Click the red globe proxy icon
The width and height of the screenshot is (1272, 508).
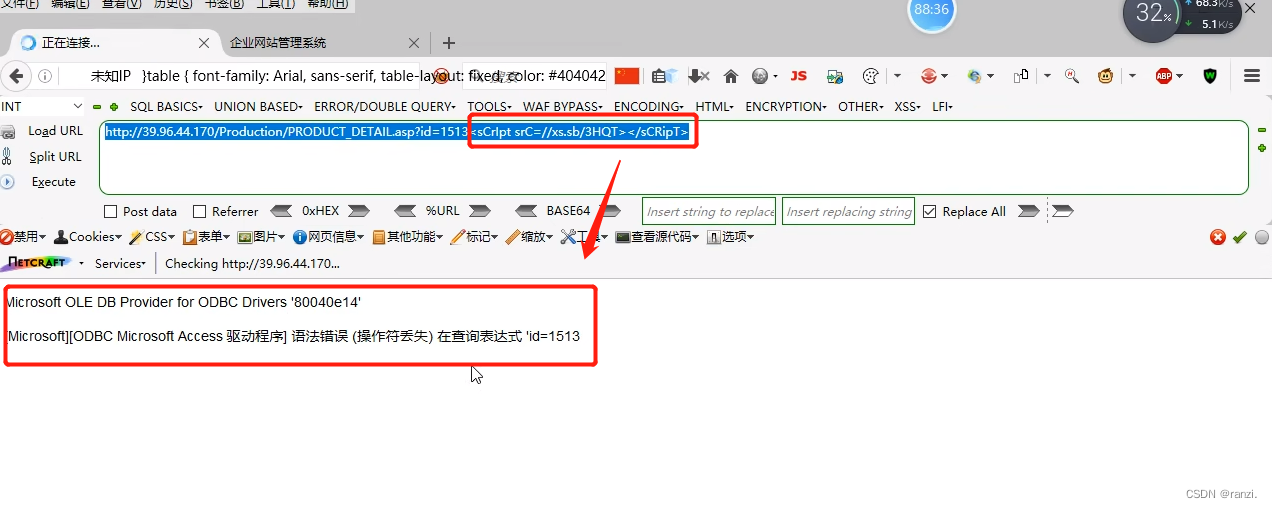pos(928,76)
